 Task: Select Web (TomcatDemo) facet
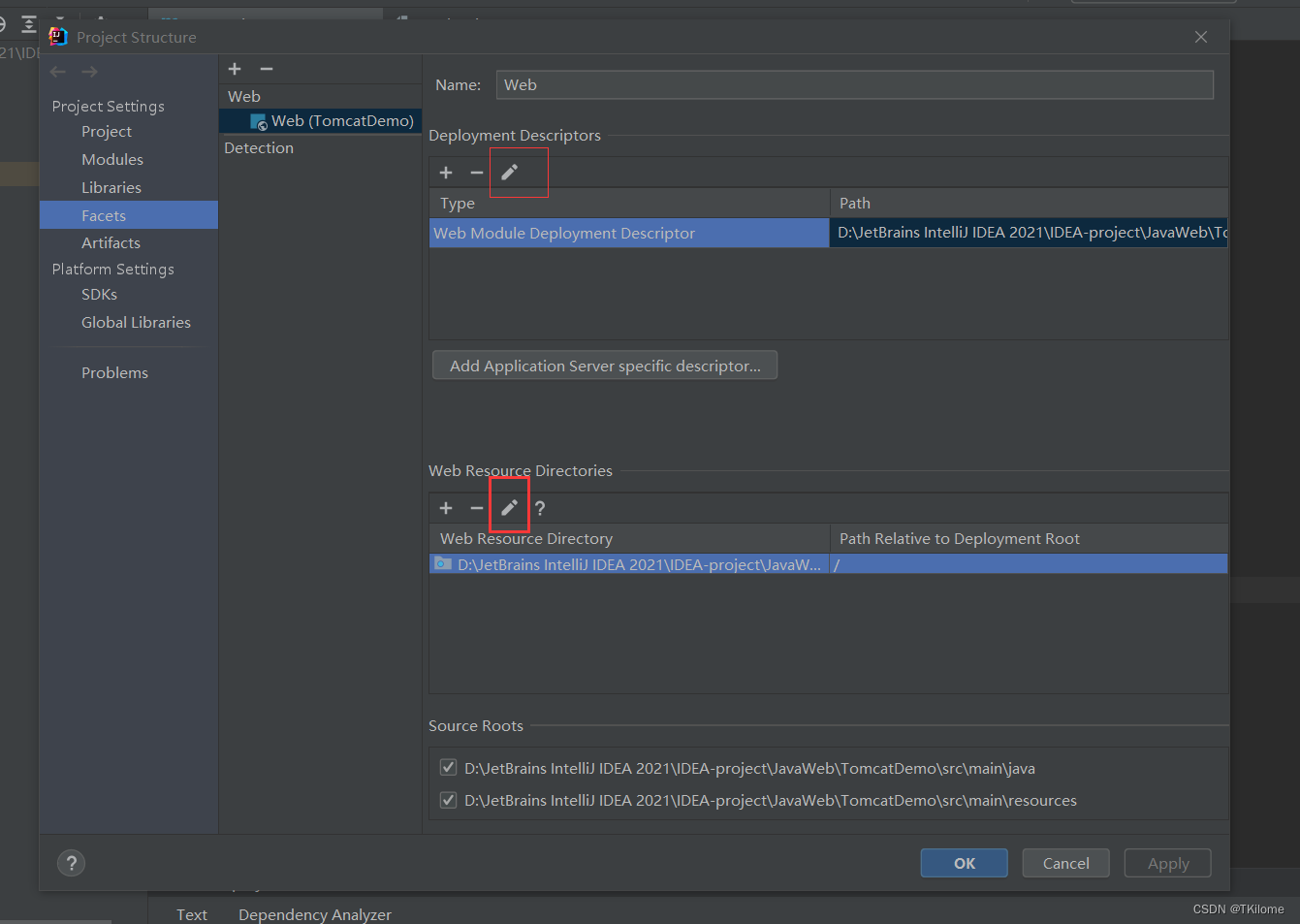pyautogui.click(x=321, y=121)
